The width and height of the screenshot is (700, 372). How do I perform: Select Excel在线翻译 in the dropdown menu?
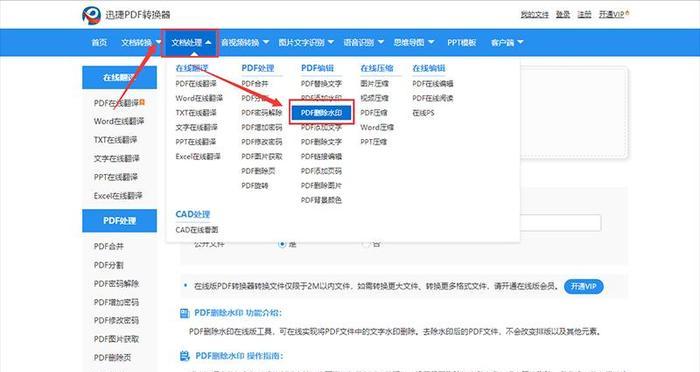[198, 156]
